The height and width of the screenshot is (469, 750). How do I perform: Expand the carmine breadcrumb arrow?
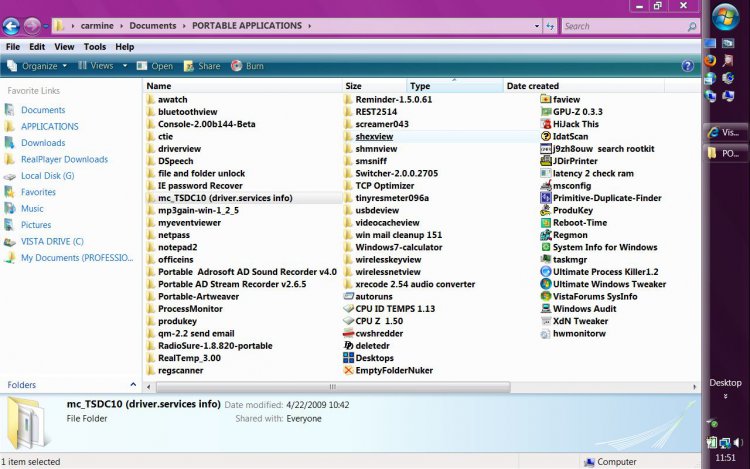[121, 26]
